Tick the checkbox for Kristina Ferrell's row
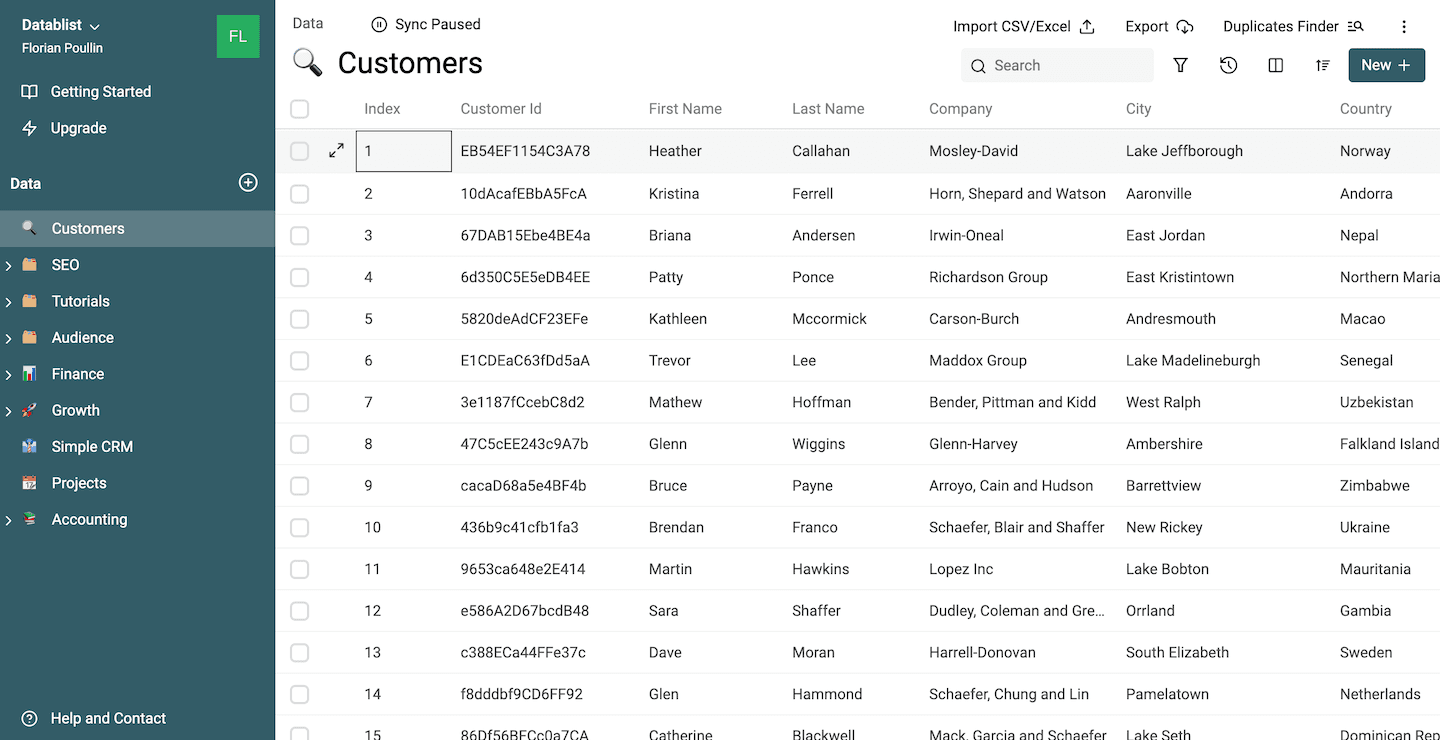Image resolution: width=1440 pixels, height=740 pixels. coord(299,193)
